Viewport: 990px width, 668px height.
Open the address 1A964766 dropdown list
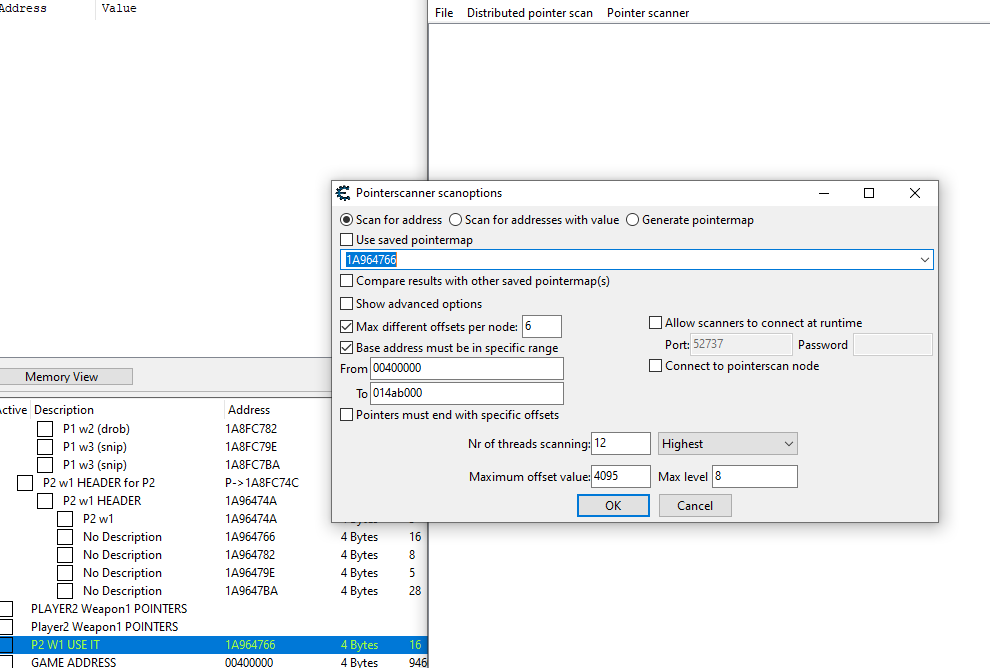923,260
